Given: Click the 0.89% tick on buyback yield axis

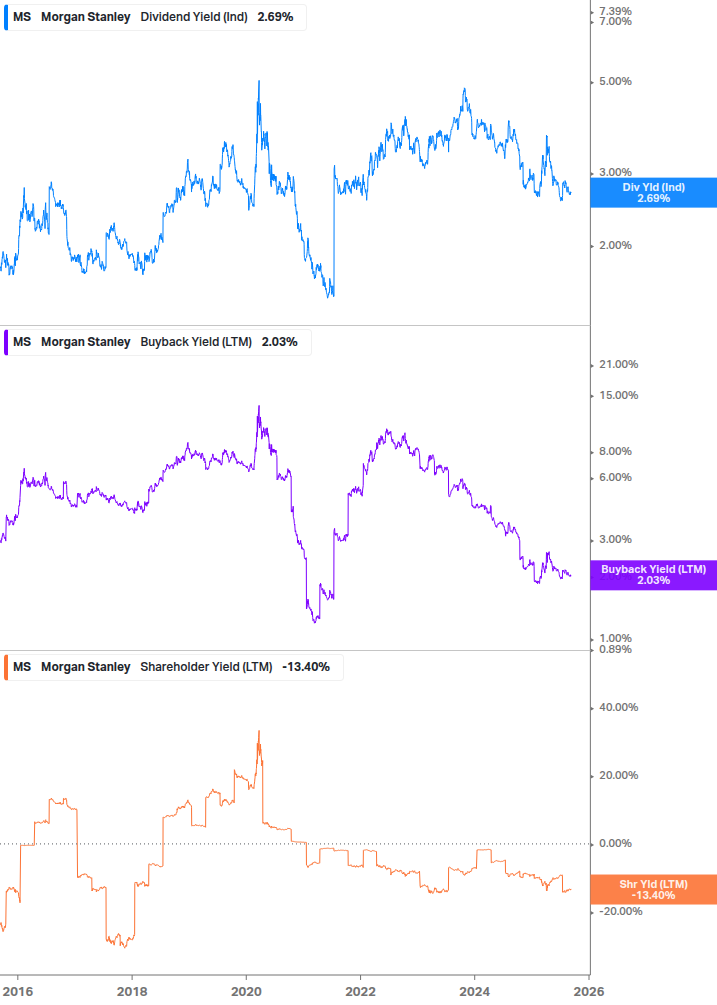Looking at the screenshot, I should click(615, 649).
